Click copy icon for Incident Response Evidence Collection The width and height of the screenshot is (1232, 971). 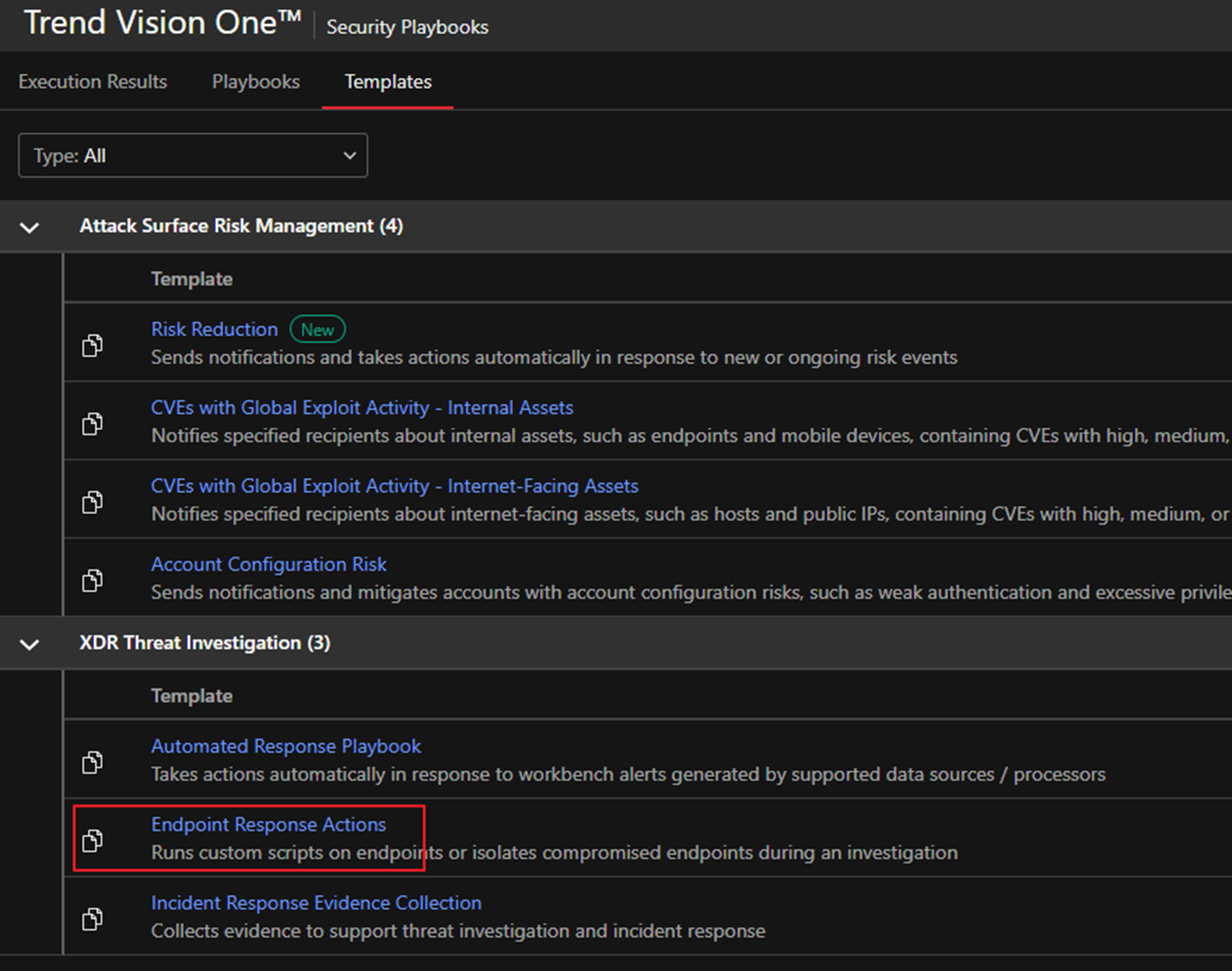(92, 918)
